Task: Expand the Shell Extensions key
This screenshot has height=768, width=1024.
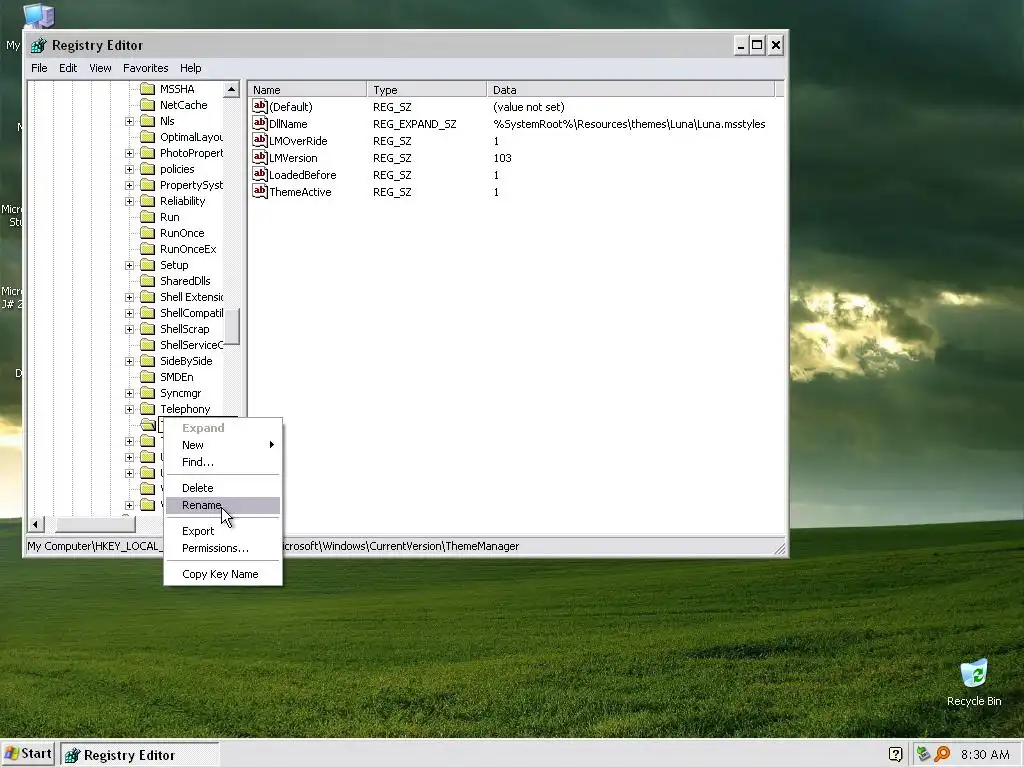Action: (x=129, y=297)
